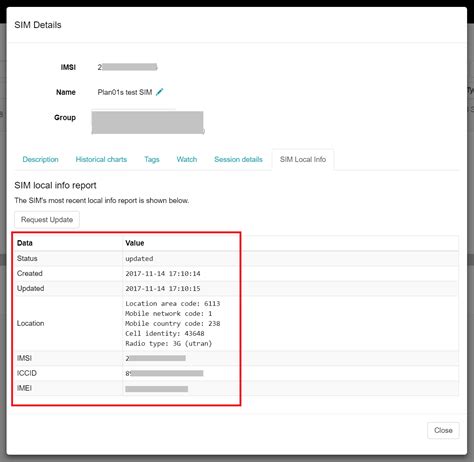Viewport: 474px width, 462px height.
Task: Open the Description tab
Action: [x=40, y=159]
